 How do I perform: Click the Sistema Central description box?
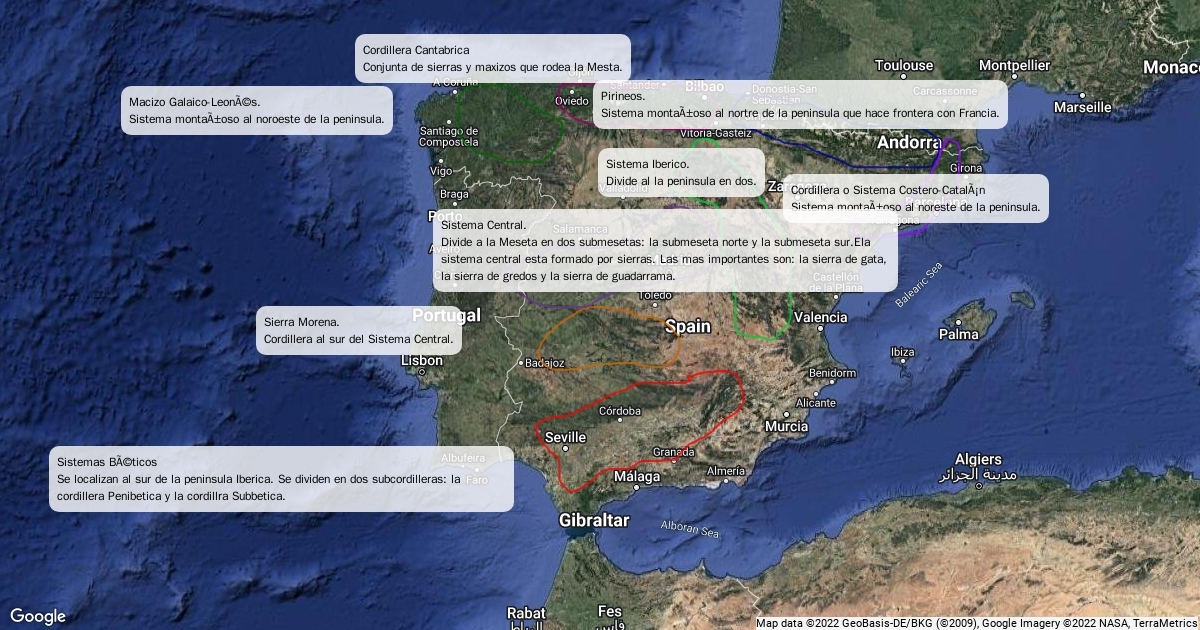(665, 250)
